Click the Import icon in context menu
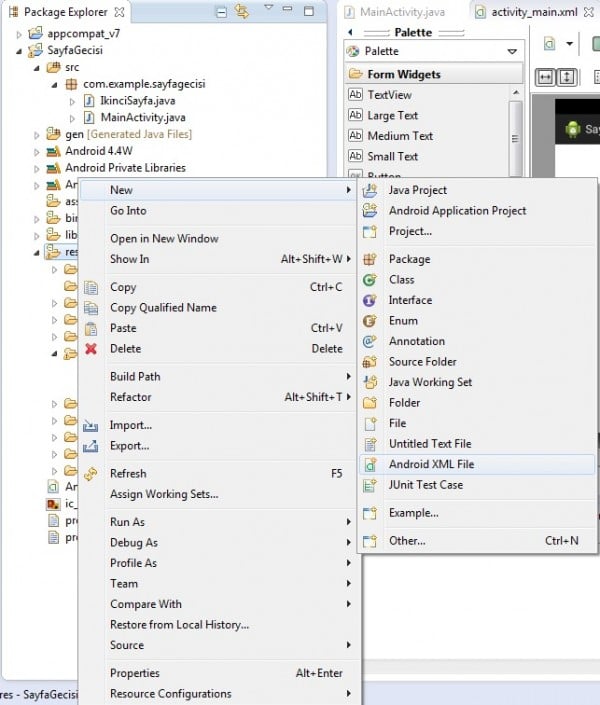The image size is (600, 705). tap(90, 425)
